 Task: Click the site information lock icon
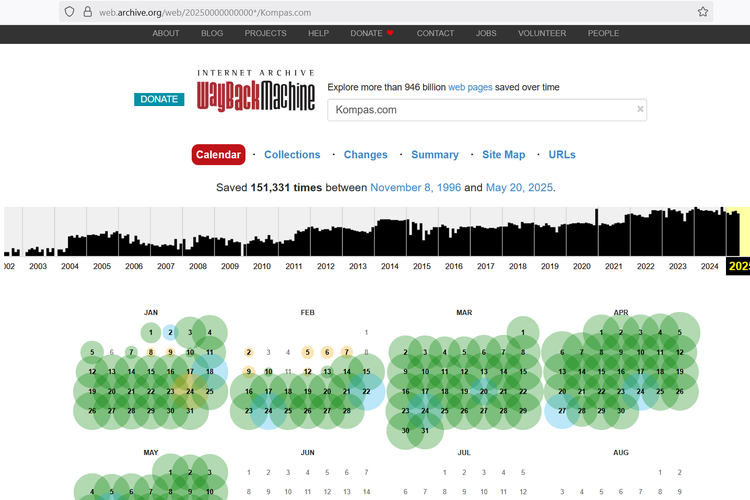tap(88, 12)
